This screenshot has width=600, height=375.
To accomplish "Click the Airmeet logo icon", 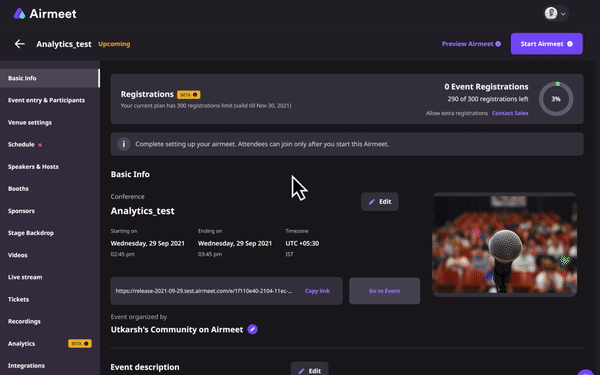I will 19,14.
